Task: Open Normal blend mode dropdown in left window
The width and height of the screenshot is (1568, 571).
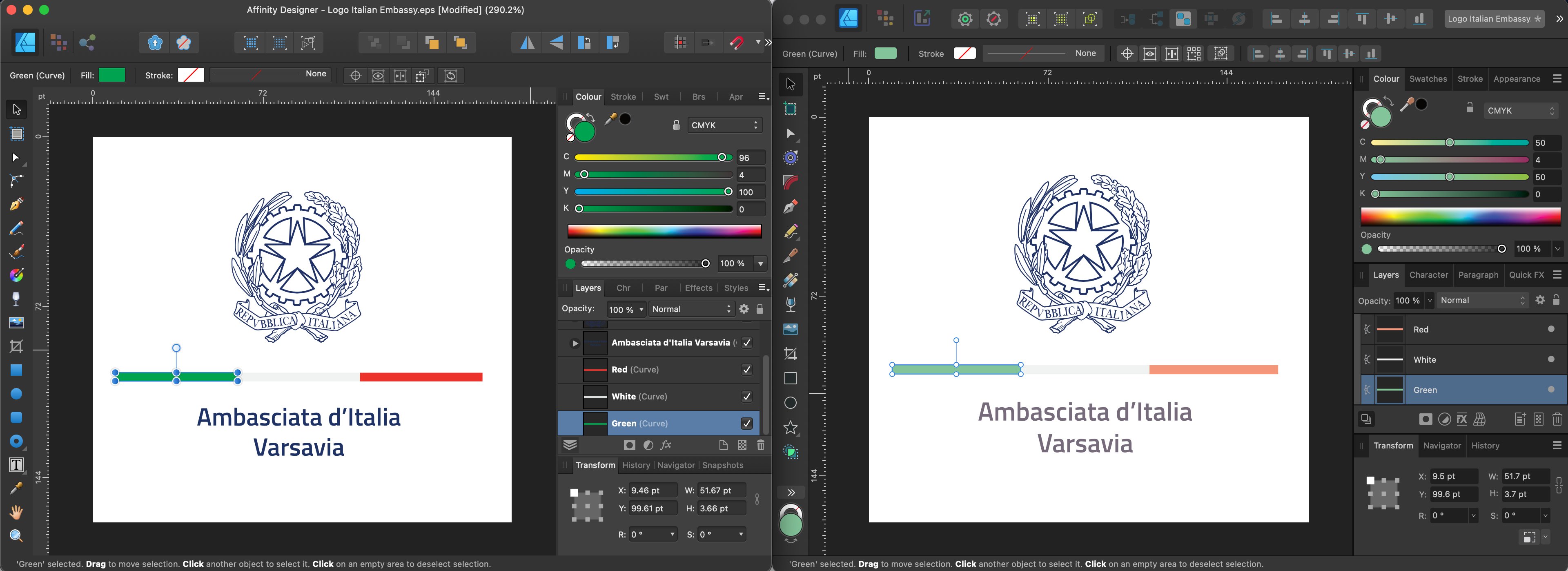Action: tap(691, 309)
